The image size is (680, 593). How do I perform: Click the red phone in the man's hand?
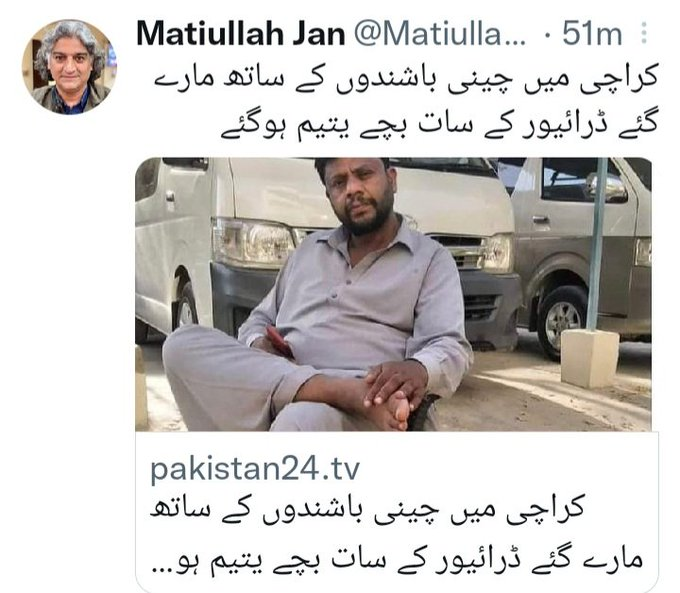point(280,341)
